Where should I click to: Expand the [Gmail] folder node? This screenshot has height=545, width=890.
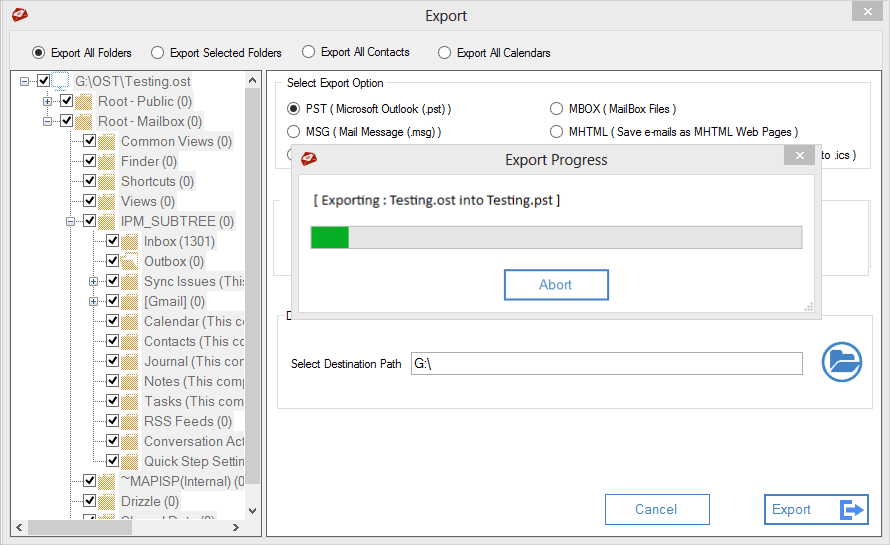tap(93, 301)
